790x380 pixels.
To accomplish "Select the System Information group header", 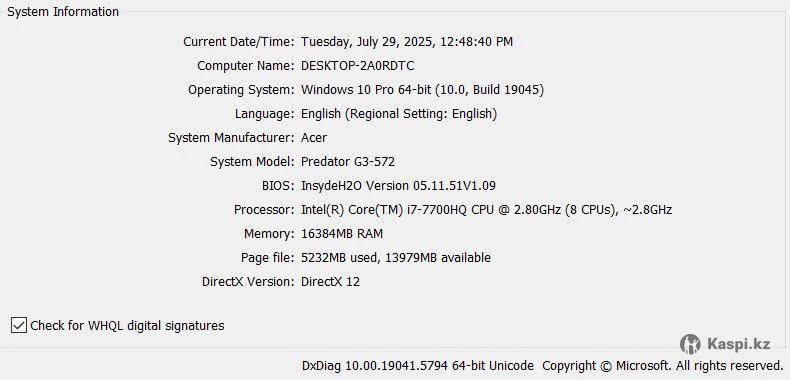I will point(63,12).
